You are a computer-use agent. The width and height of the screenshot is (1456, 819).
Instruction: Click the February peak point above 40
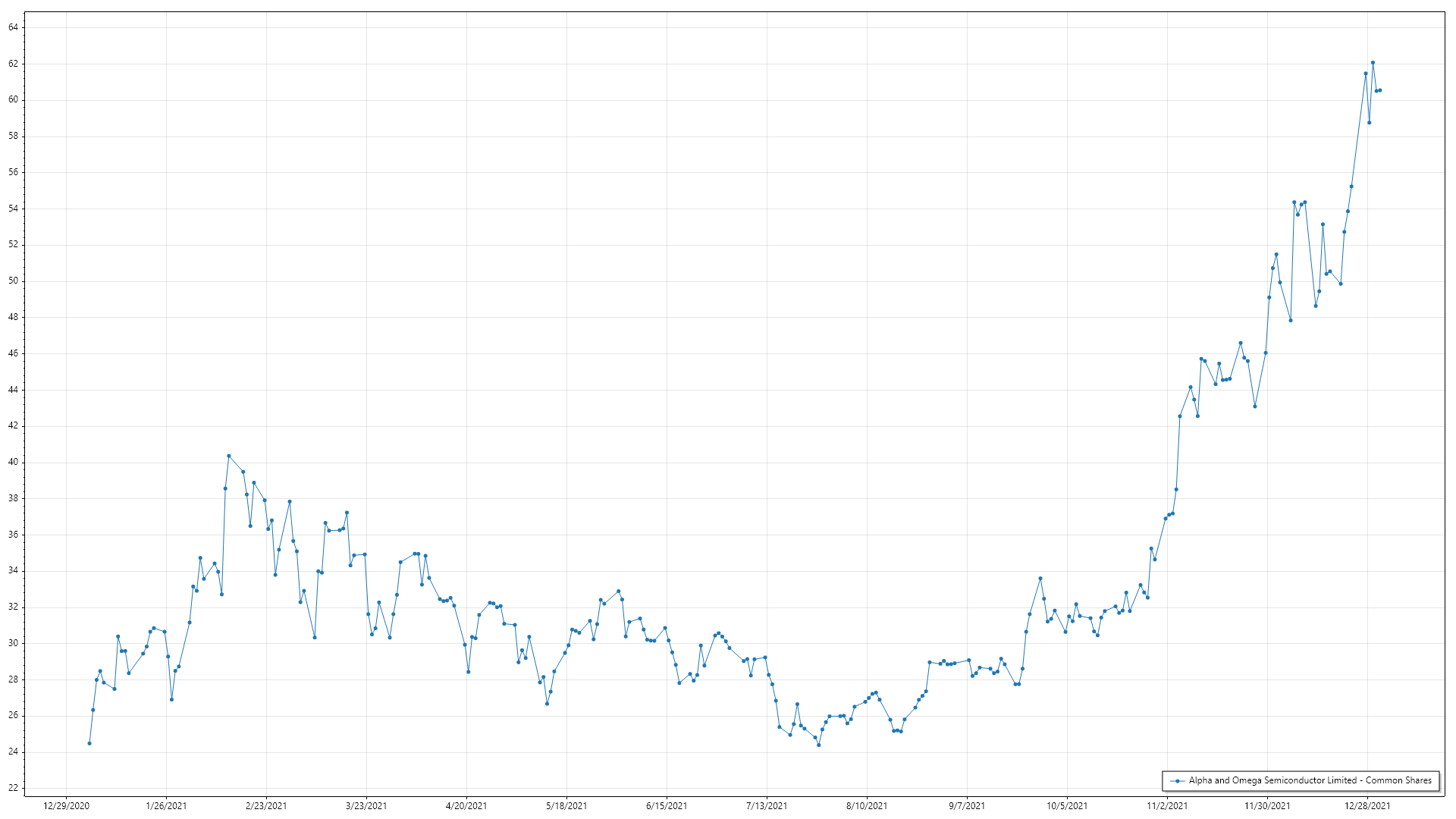pyautogui.click(x=229, y=456)
